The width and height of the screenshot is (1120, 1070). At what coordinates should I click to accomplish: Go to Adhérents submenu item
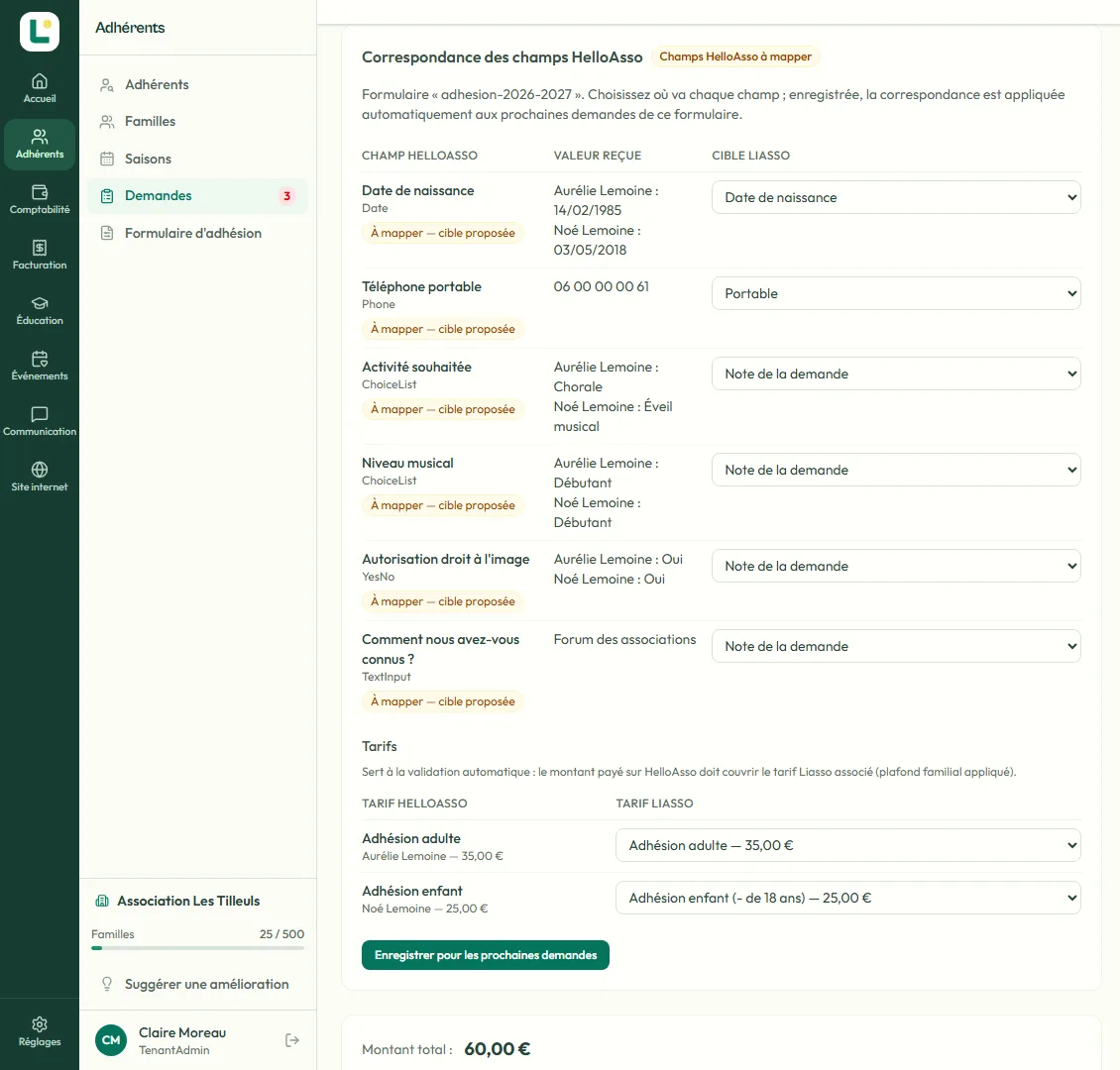click(x=198, y=85)
